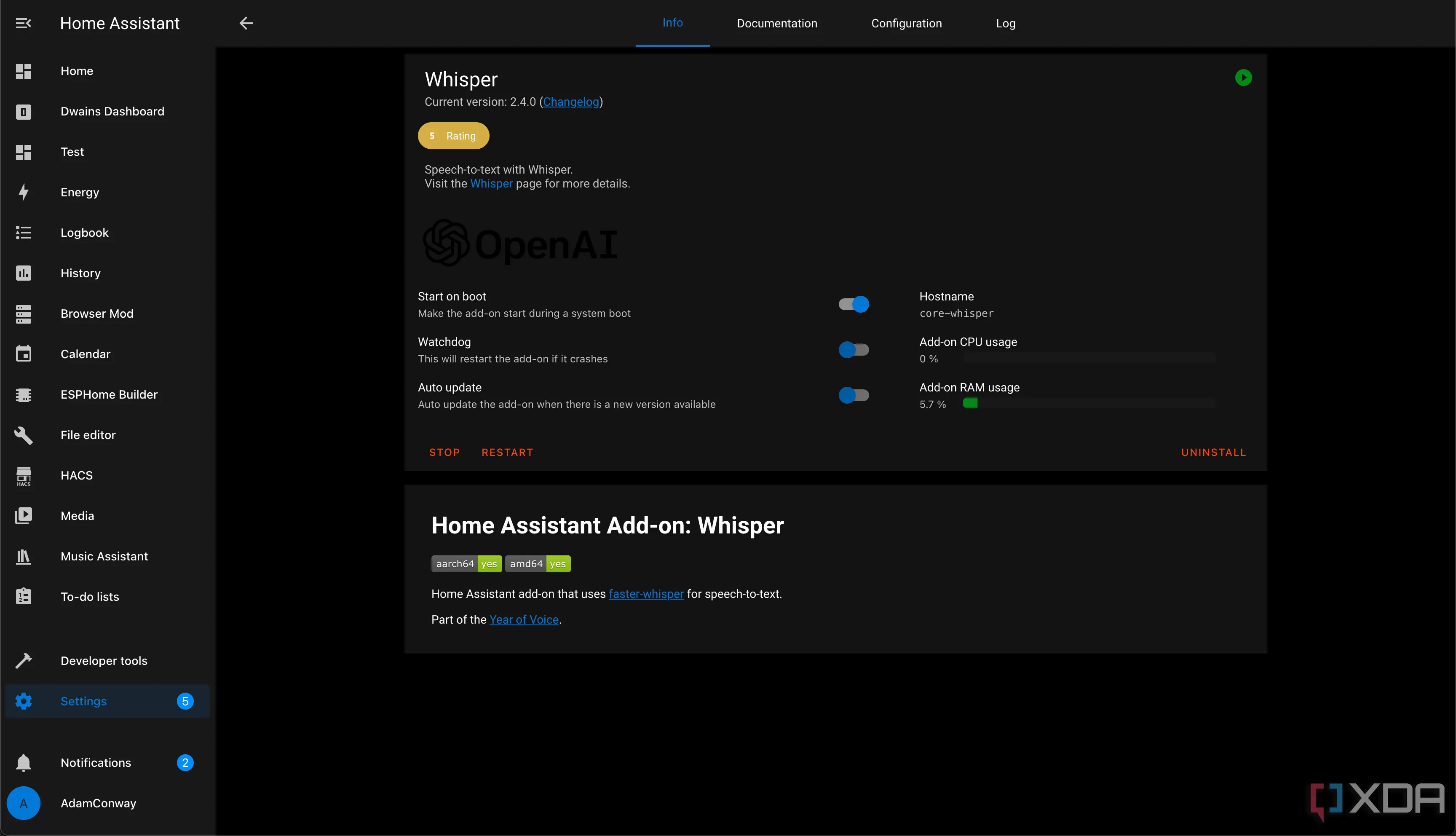Click the Add-on CPU usage bar
The height and width of the screenshot is (836, 1456).
[1089, 358]
